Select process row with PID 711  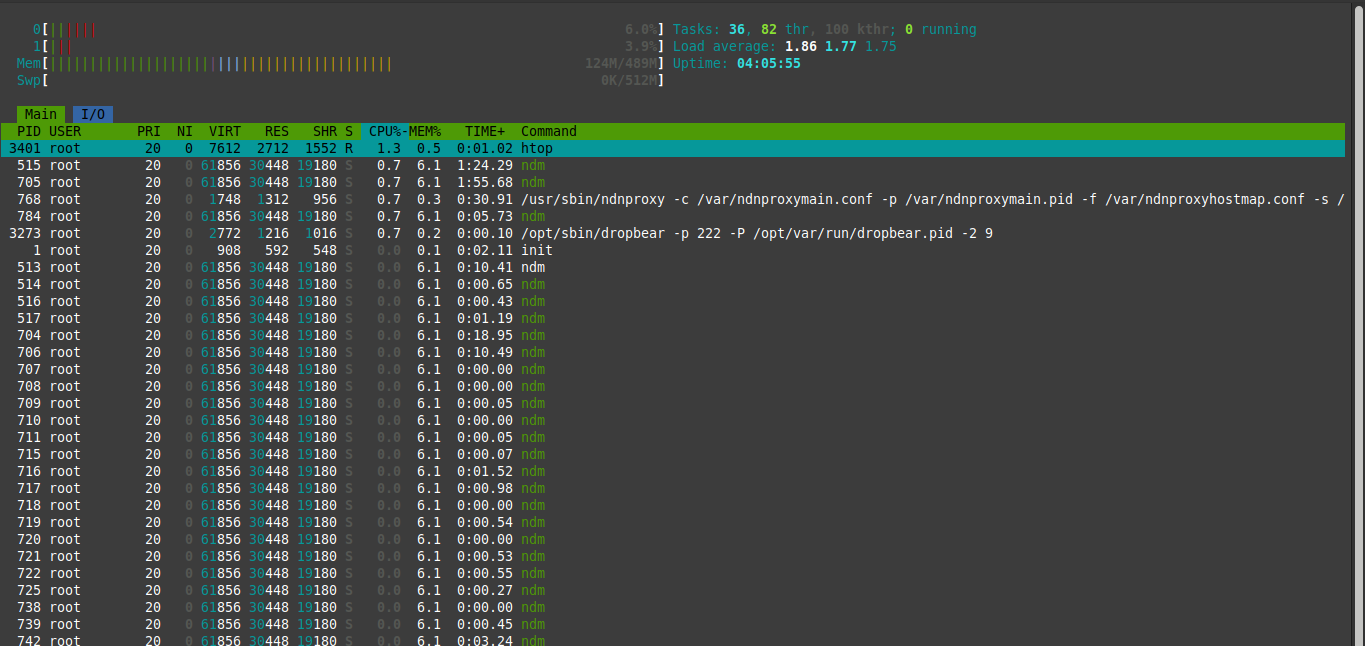(673, 437)
